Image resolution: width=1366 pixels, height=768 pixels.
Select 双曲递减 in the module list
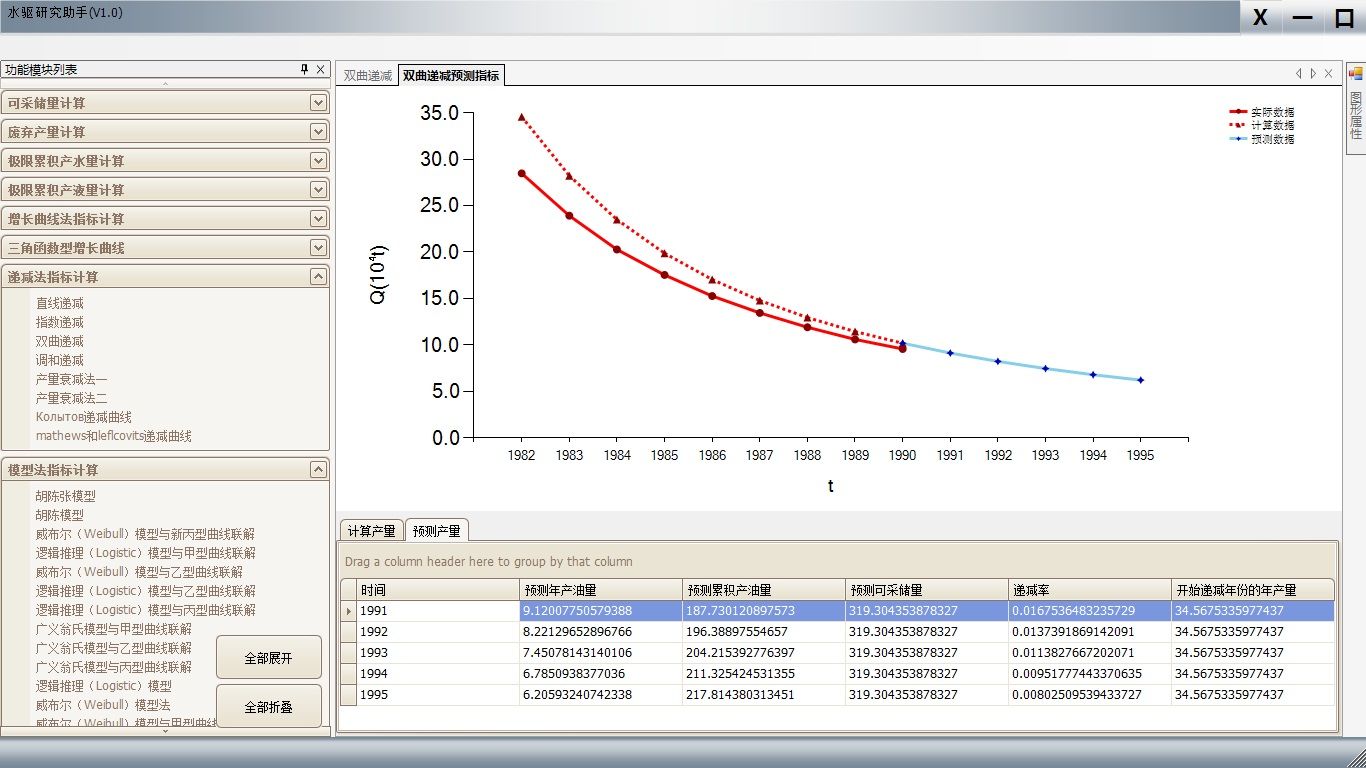click(x=60, y=341)
